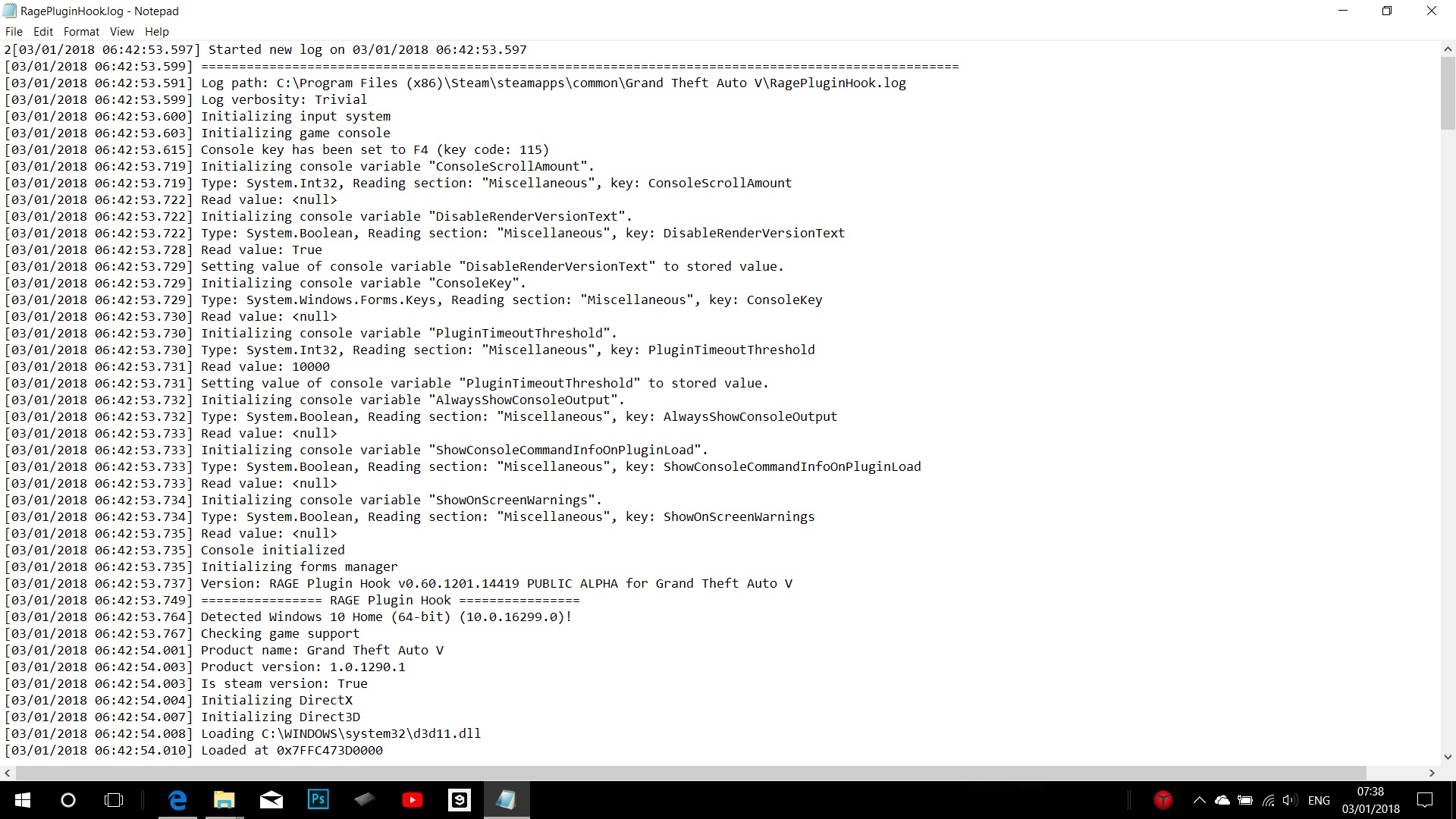Open the File menu
This screenshot has height=819, width=1456.
coord(14,32)
